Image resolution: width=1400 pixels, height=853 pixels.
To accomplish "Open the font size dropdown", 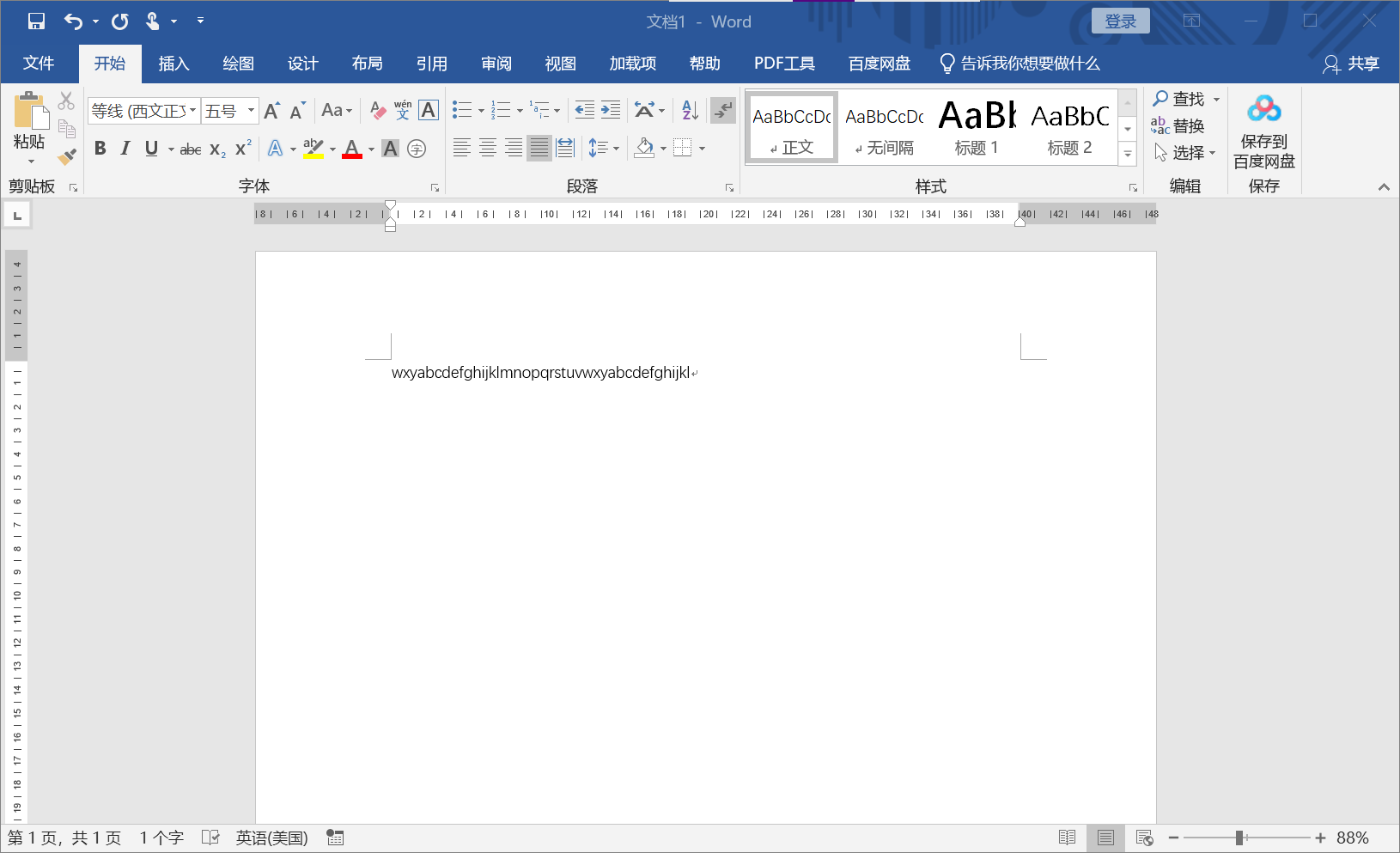I will (x=251, y=111).
